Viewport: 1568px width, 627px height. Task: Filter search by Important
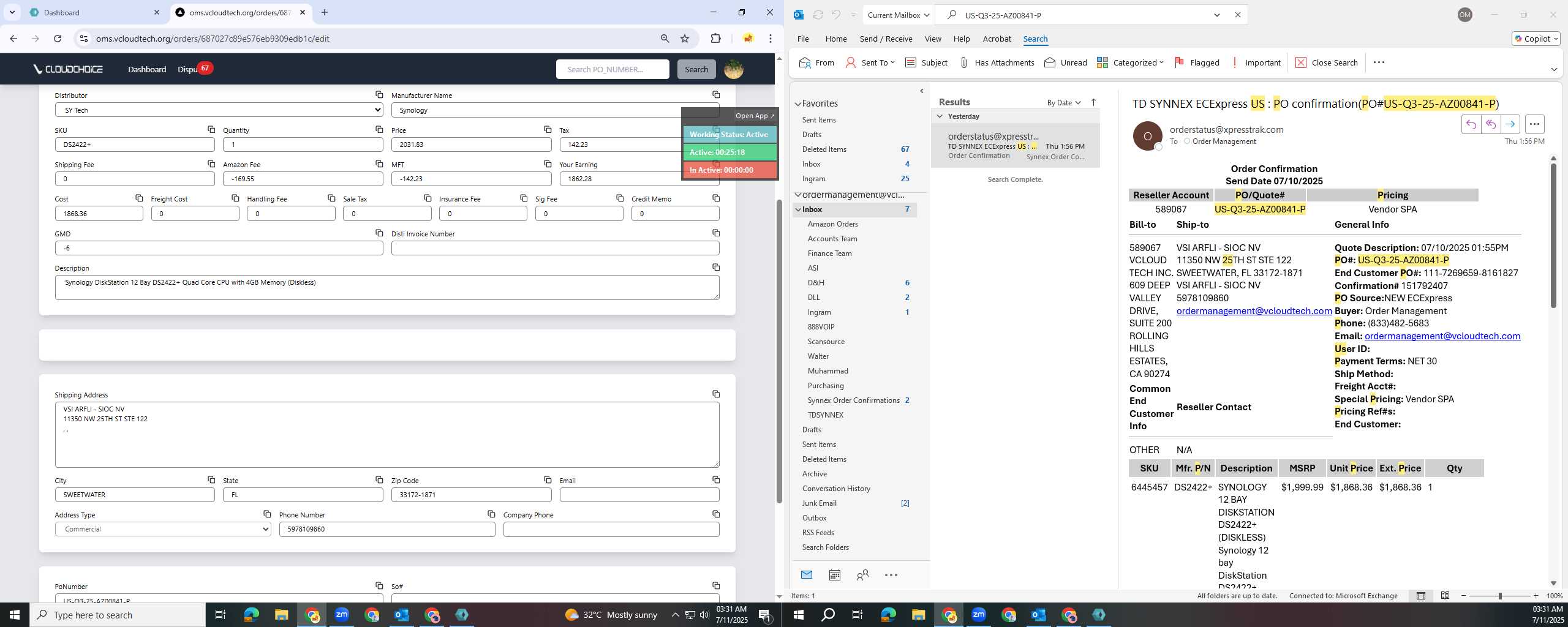(1255, 62)
